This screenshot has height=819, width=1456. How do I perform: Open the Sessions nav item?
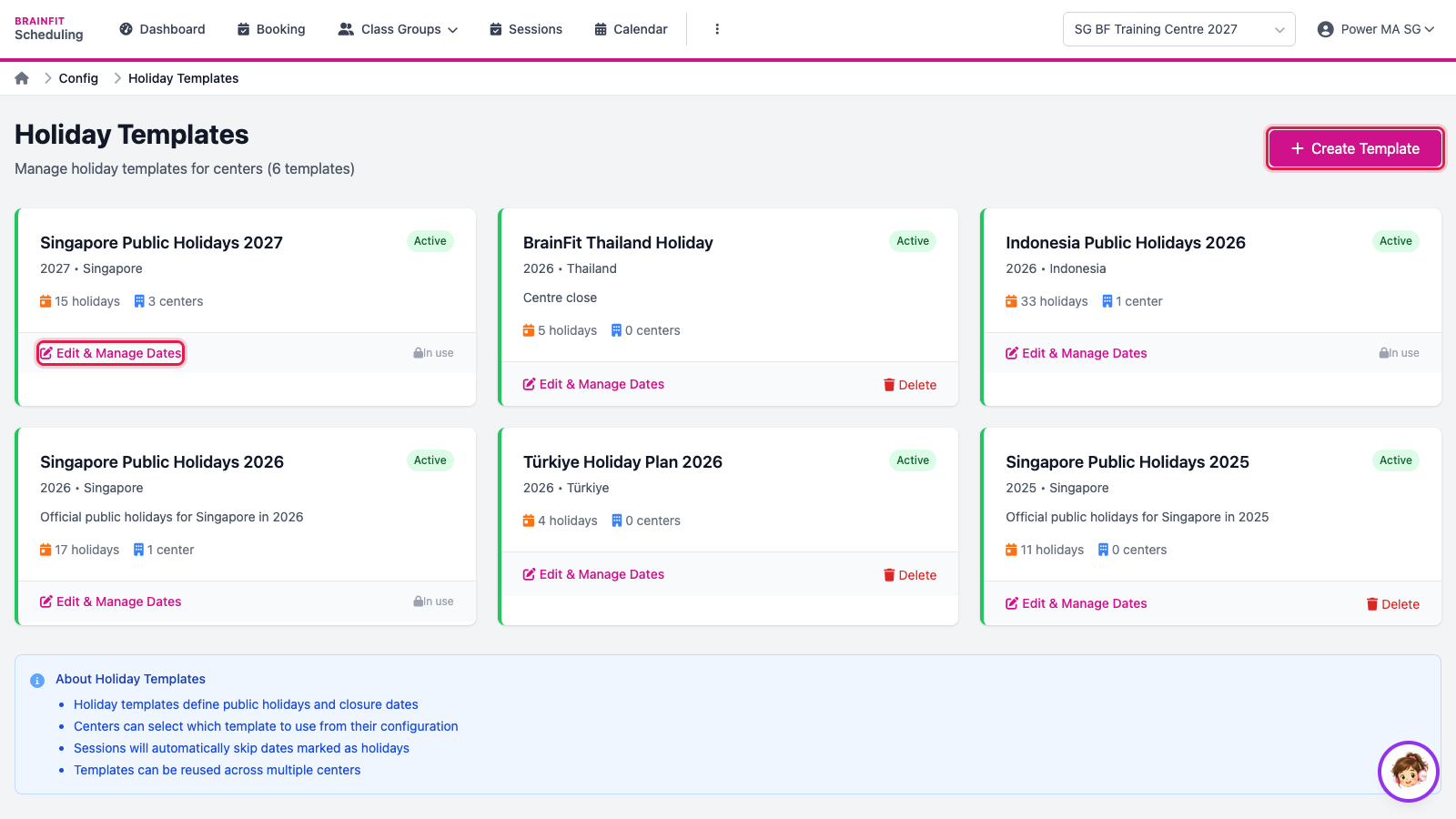click(526, 29)
